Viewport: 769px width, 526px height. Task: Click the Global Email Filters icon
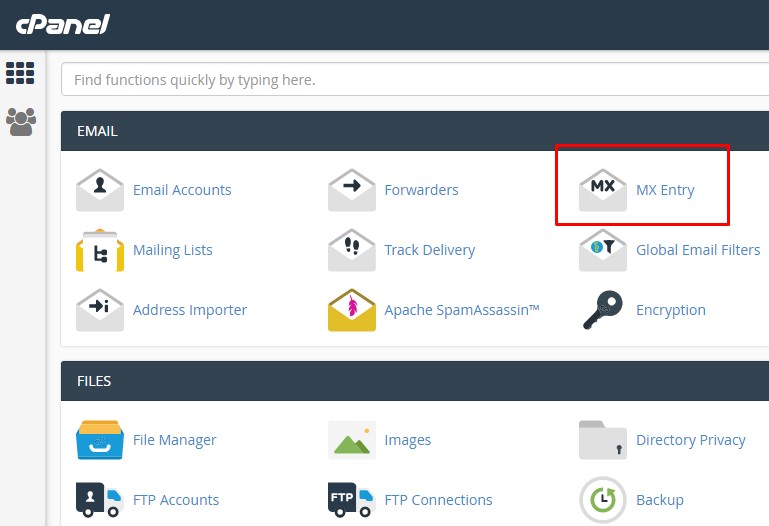[603, 250]
